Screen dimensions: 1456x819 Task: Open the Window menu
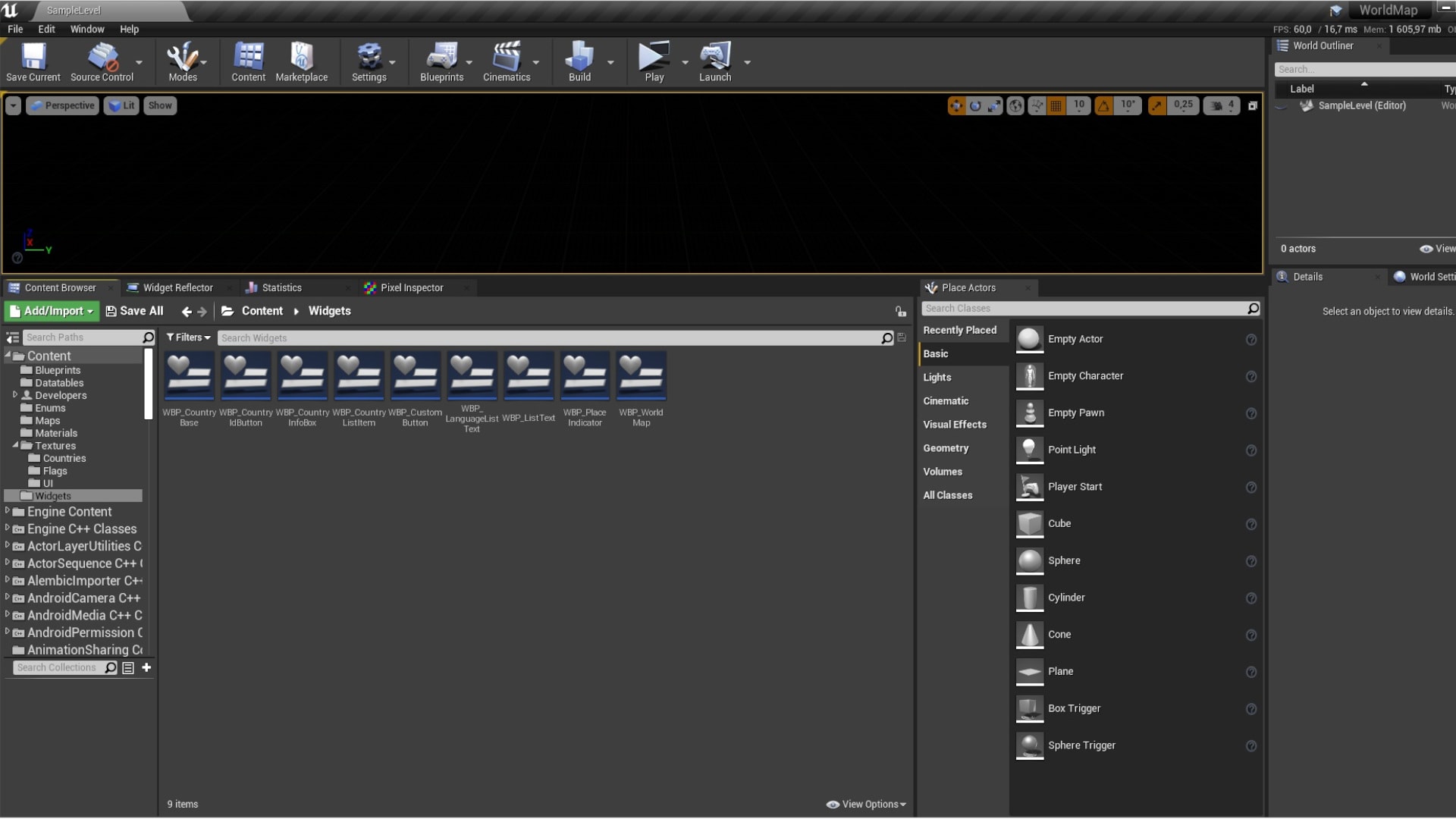[87, 29]
